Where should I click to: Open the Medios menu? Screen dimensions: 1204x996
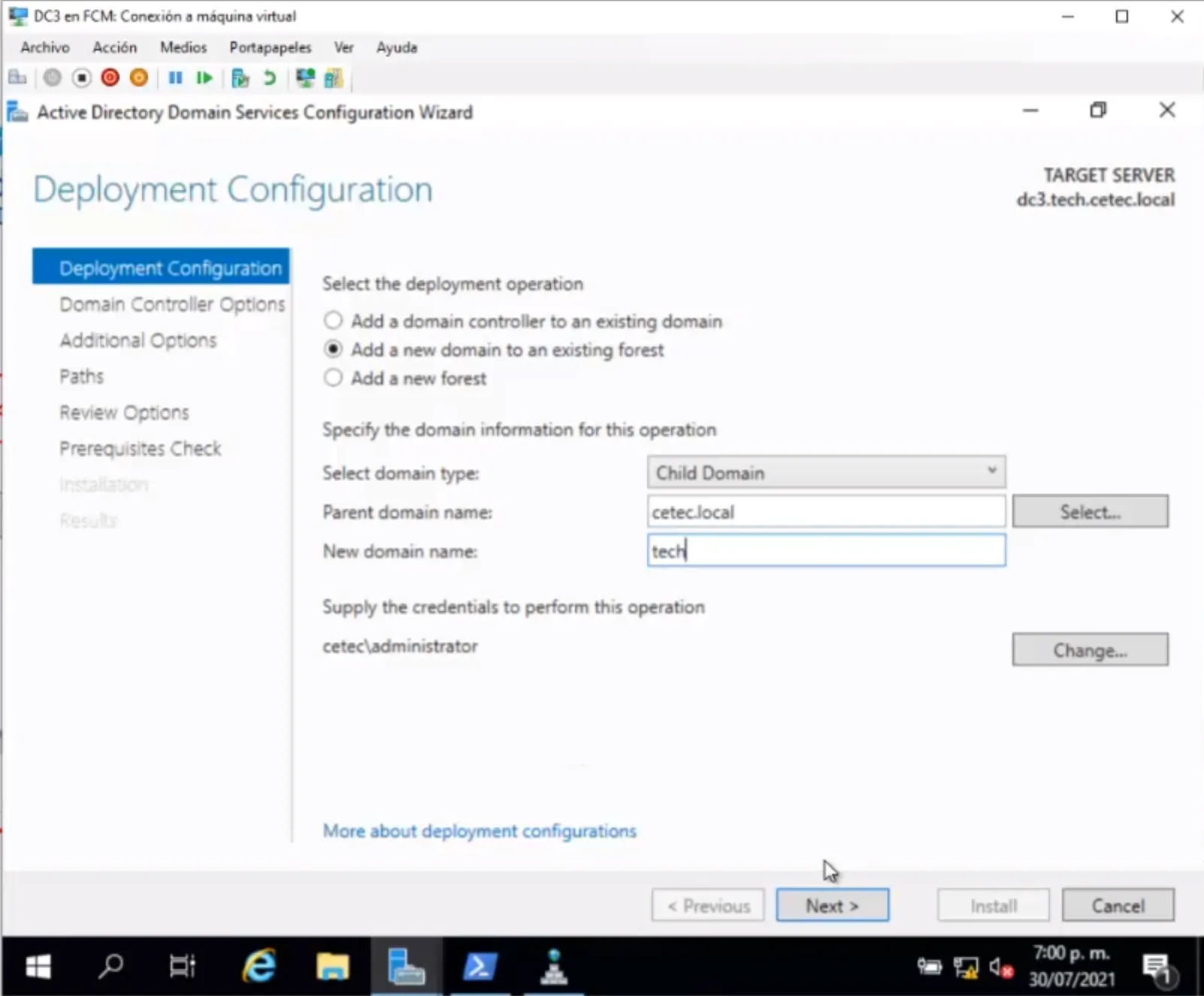(x=183, y=47)
